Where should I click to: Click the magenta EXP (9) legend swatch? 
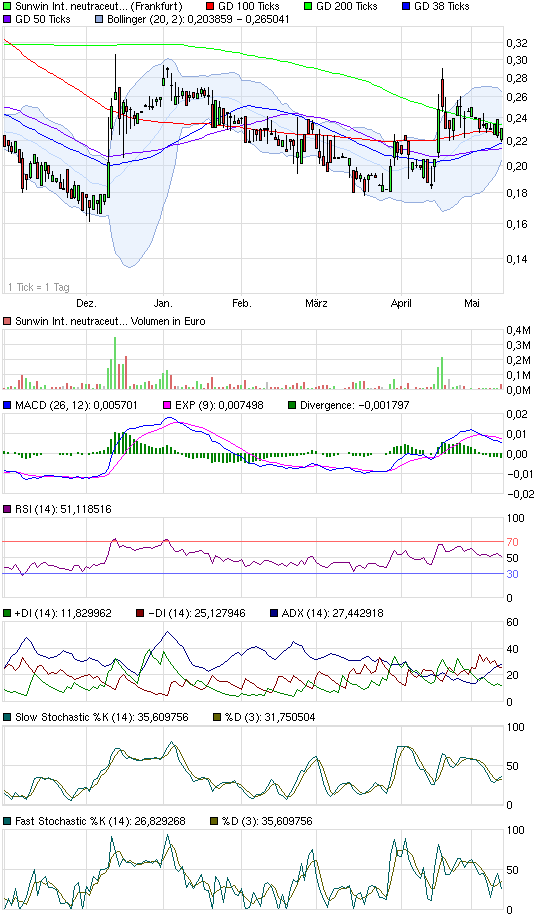tap(167, 405)
